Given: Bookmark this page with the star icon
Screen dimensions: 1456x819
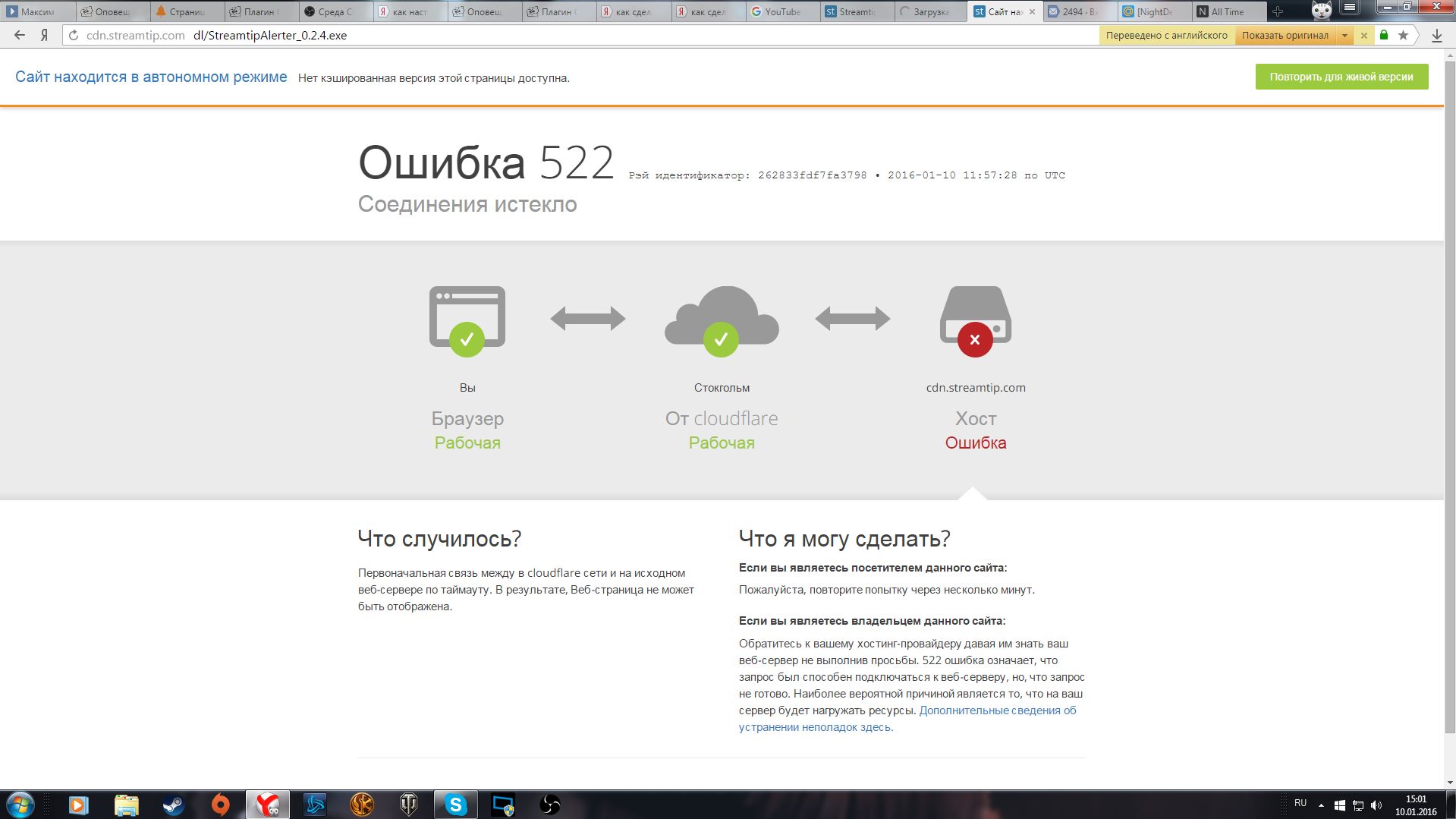Looking at the screenshot, I should coord(1403,35).
